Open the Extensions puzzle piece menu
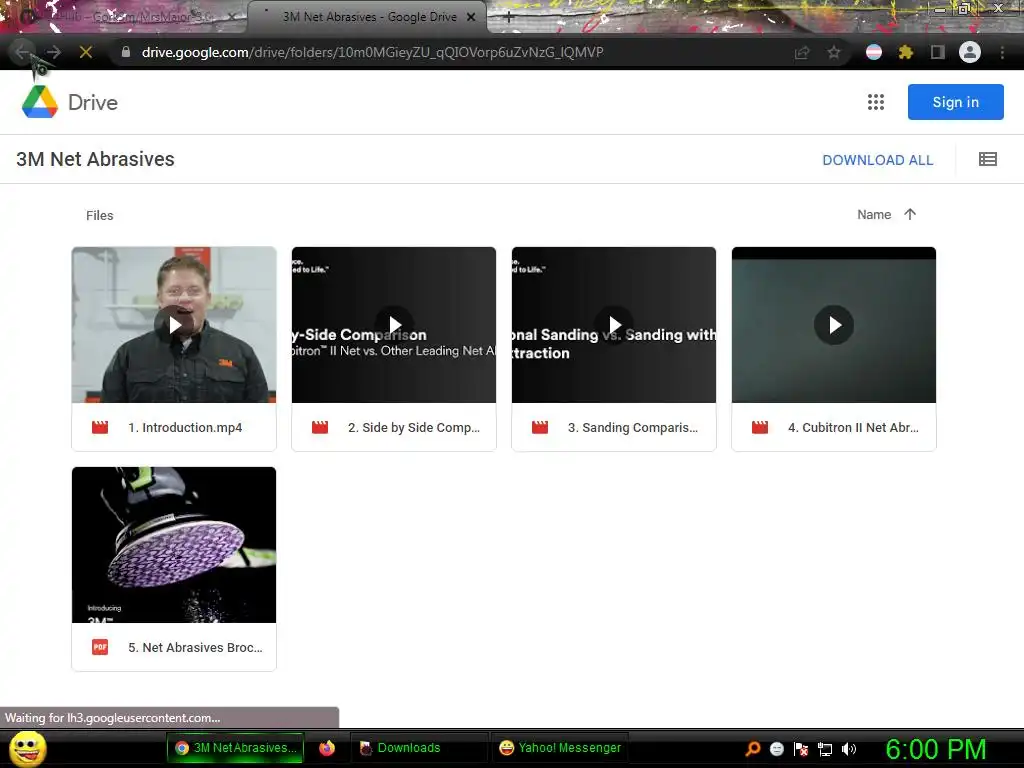 click(905, 52)
